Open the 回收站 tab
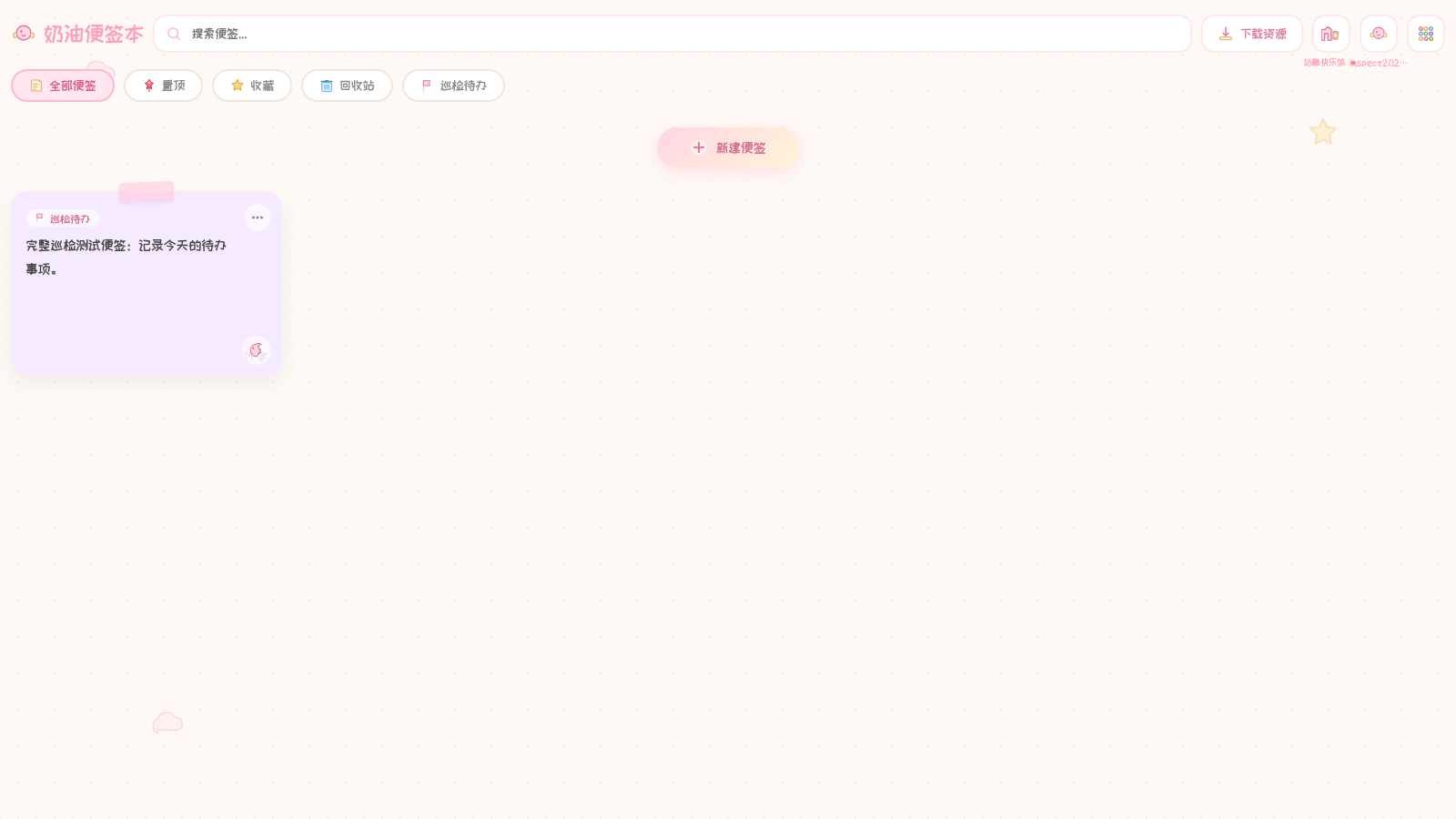This screenshot has height=819, width=1456. [x=347, y=86]
